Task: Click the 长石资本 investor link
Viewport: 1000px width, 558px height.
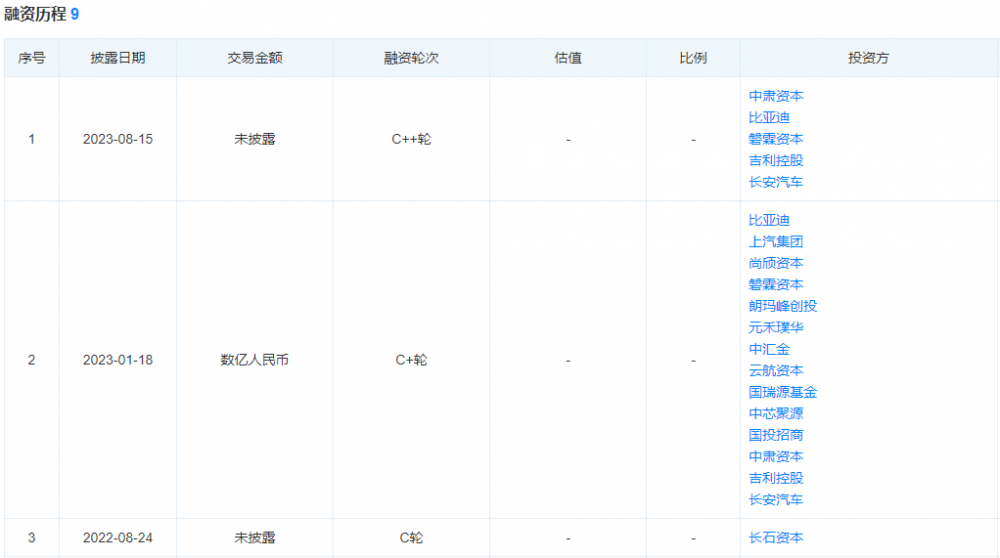Action: 776,538
